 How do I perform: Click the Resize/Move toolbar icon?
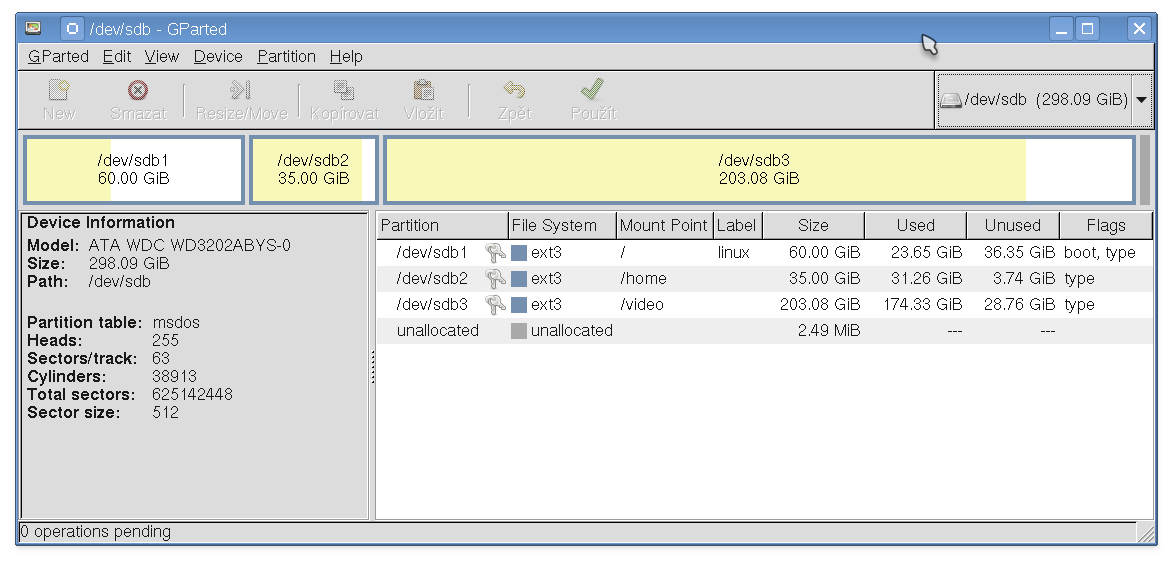pos(240,91)
